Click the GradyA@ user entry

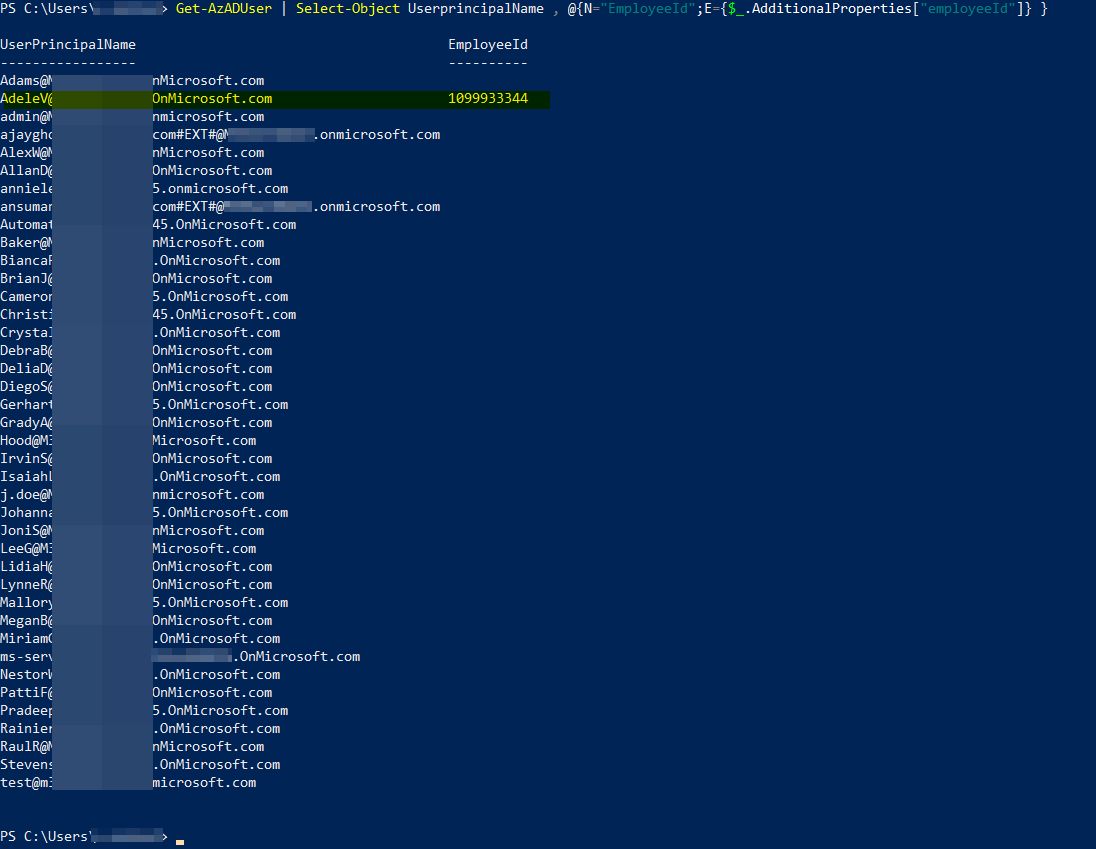(x=136, y=423)
